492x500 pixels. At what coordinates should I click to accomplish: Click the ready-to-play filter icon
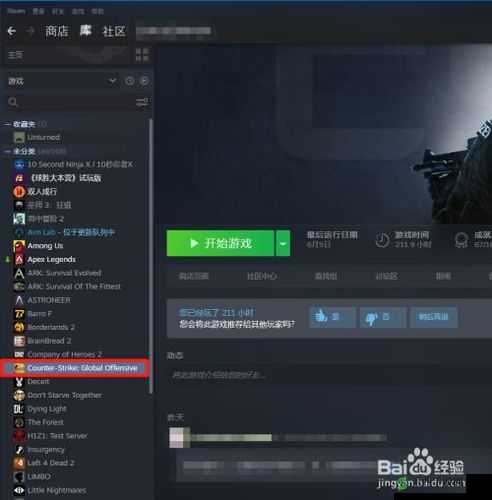coord(144,81)
